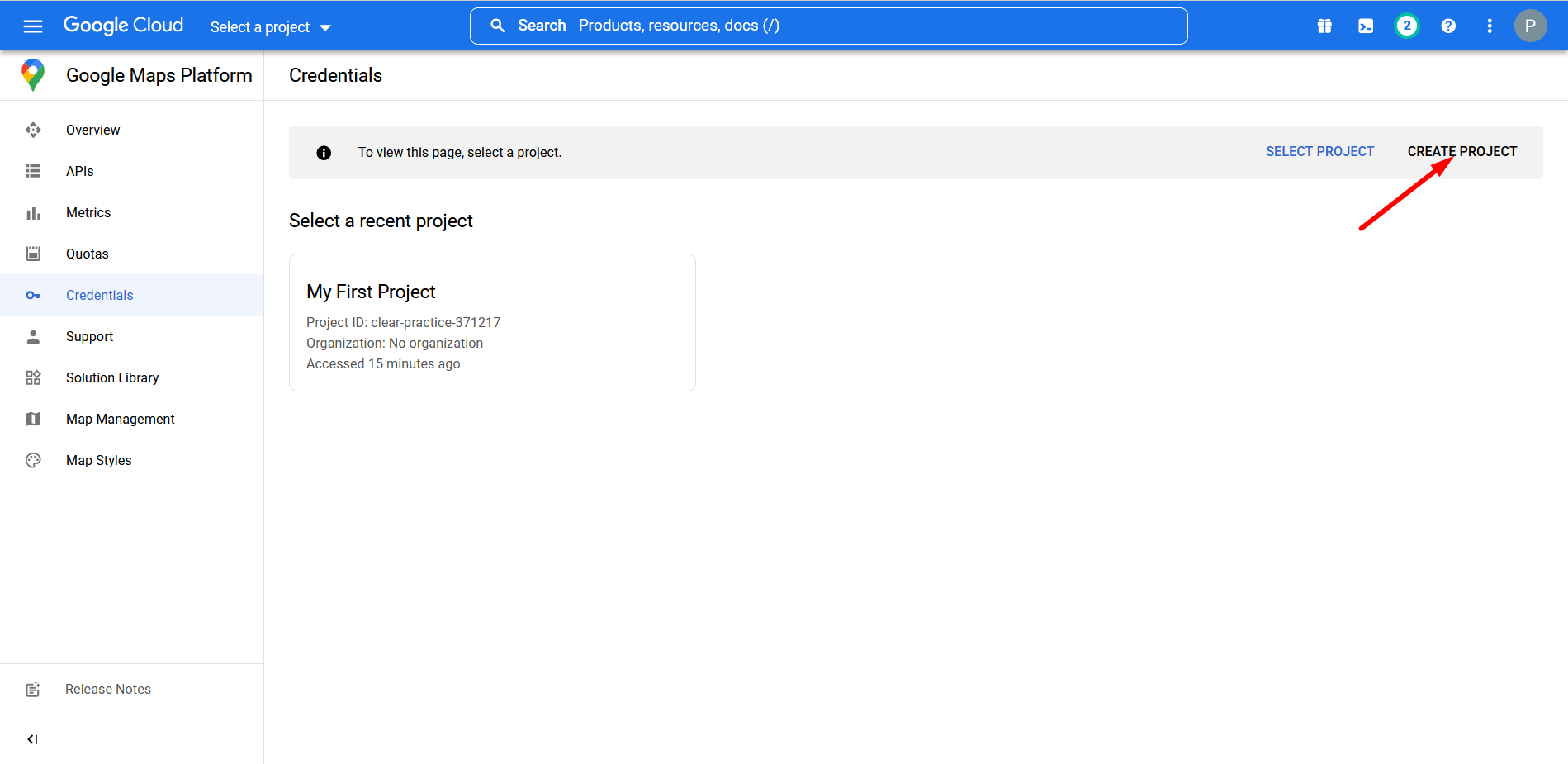The image size is (1568, 764).
Task: Open the Overview menu item
Action: [132, 130]
